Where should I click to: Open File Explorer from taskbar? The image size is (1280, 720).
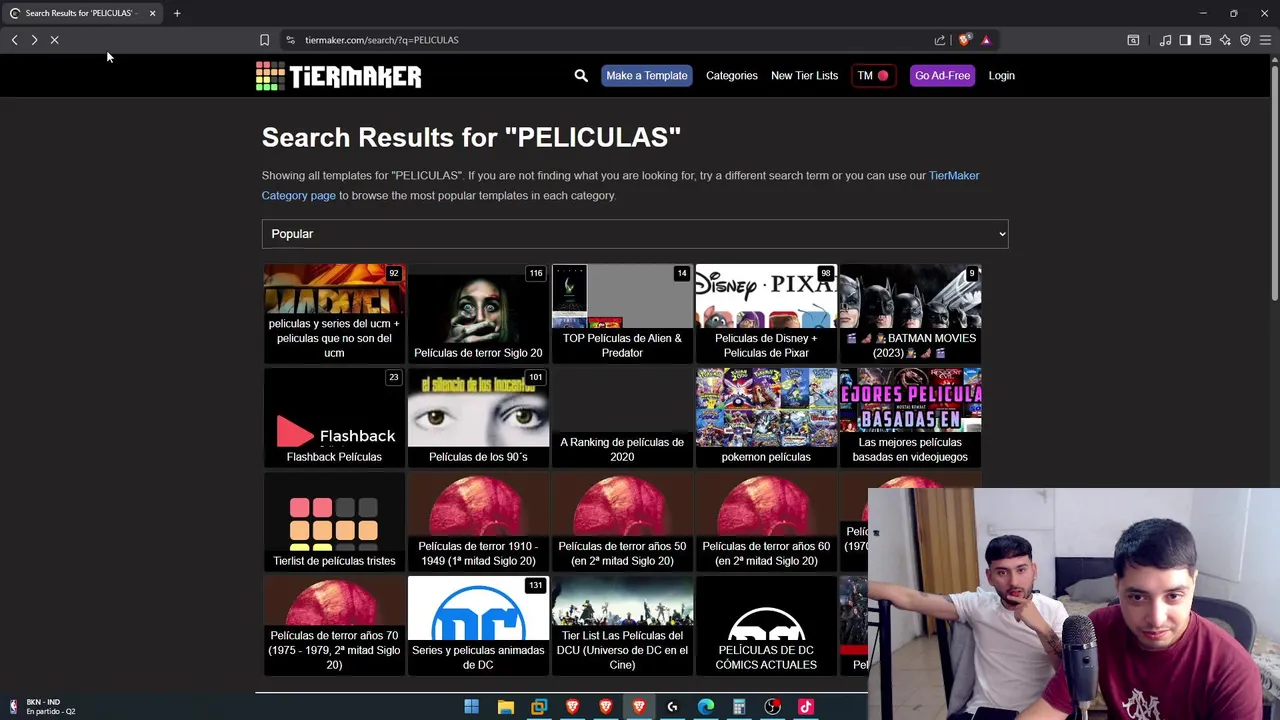505,707
